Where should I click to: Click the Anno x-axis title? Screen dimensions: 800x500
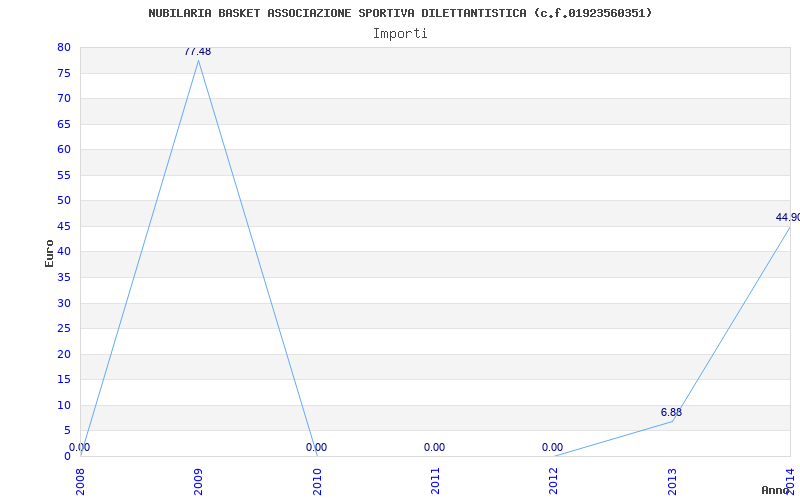[x=774, y=490]
